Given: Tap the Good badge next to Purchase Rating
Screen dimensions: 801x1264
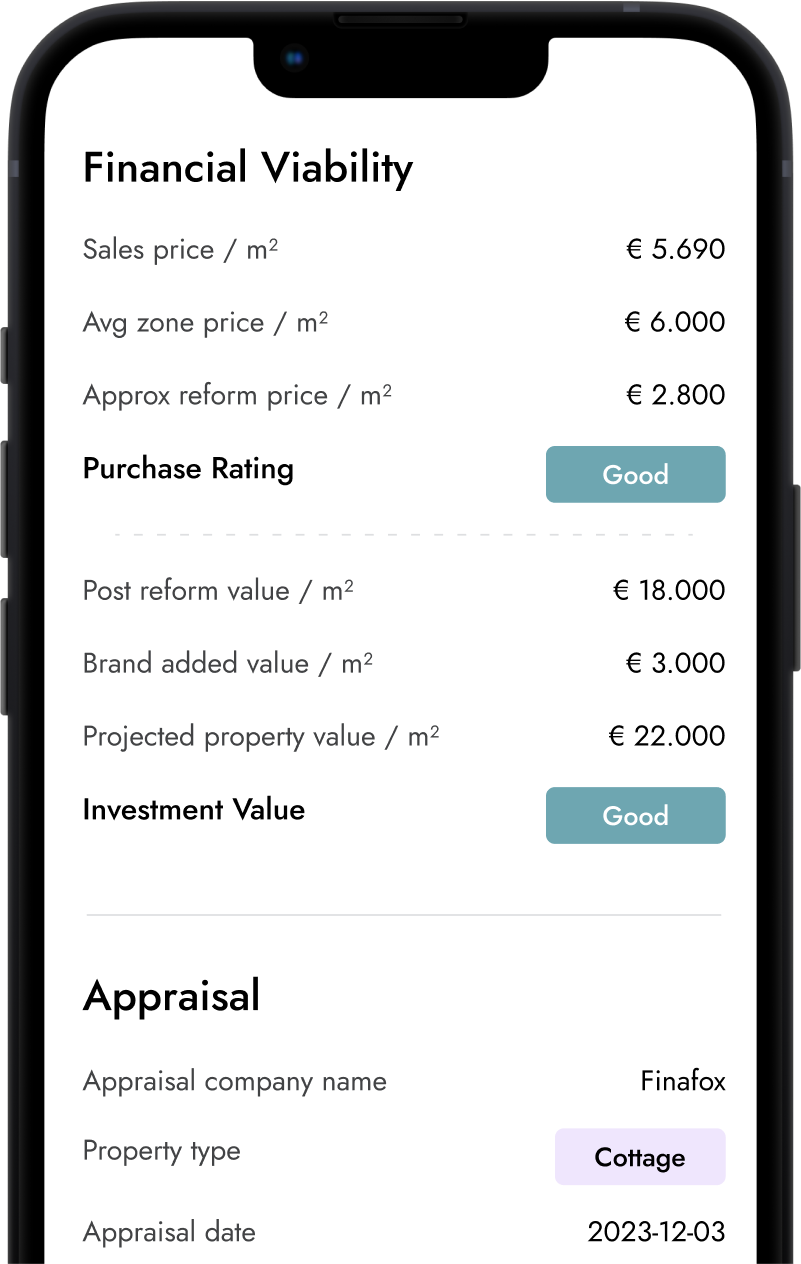Looking at the screenshot, I should [x=635, y=474].
